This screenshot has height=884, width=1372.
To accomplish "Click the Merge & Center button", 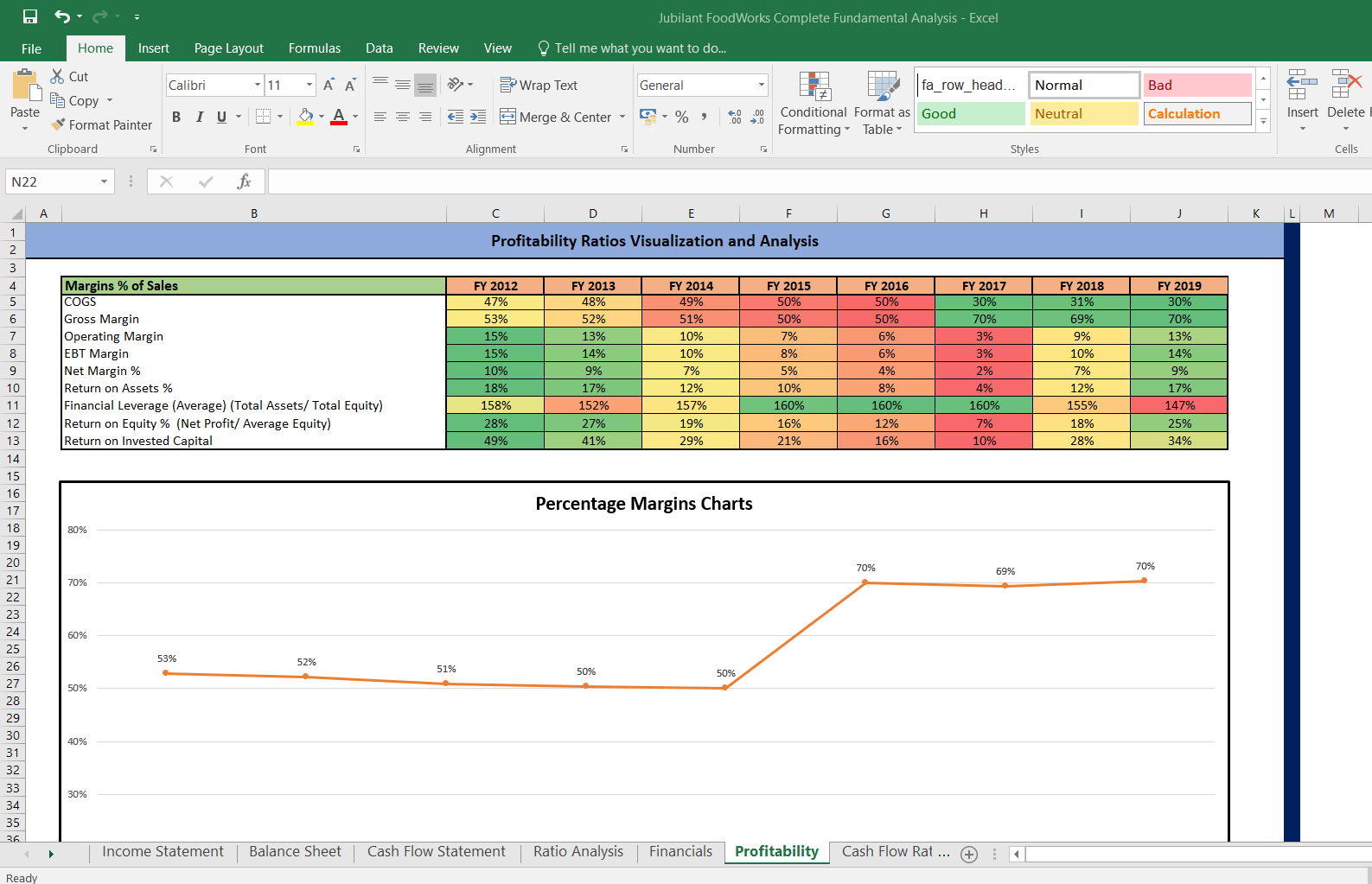I will (x=556, y=117).
